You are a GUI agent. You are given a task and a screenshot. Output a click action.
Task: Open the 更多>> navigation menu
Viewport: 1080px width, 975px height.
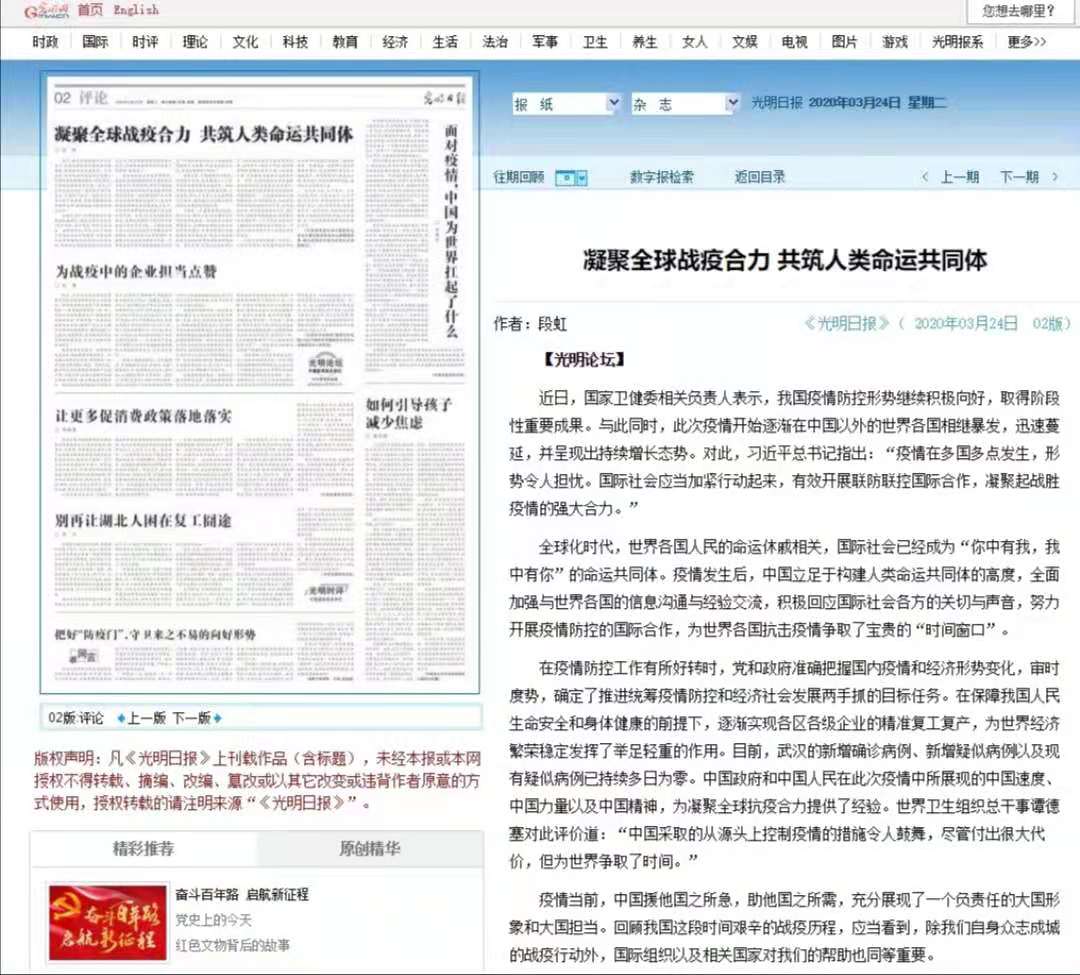click(x=1027, y=42)
